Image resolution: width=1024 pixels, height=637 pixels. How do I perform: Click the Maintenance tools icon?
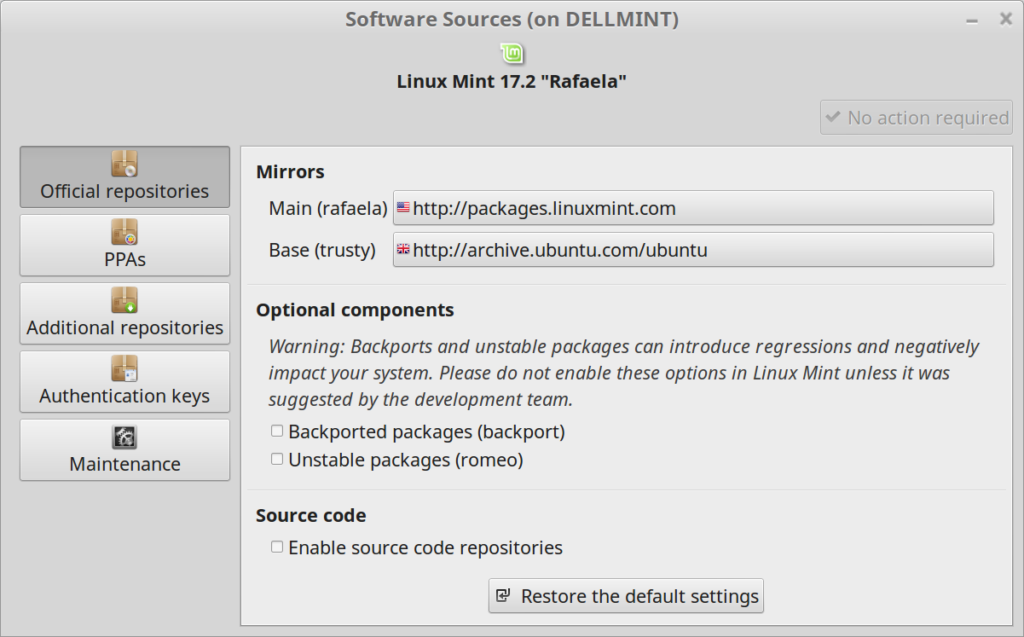point(125,437)
